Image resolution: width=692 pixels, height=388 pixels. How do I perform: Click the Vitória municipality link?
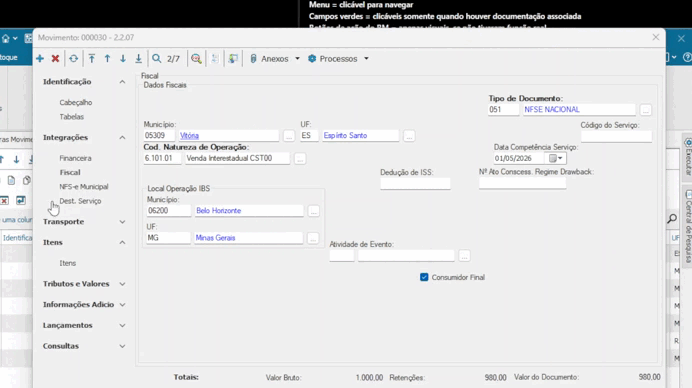click(189, 136)
